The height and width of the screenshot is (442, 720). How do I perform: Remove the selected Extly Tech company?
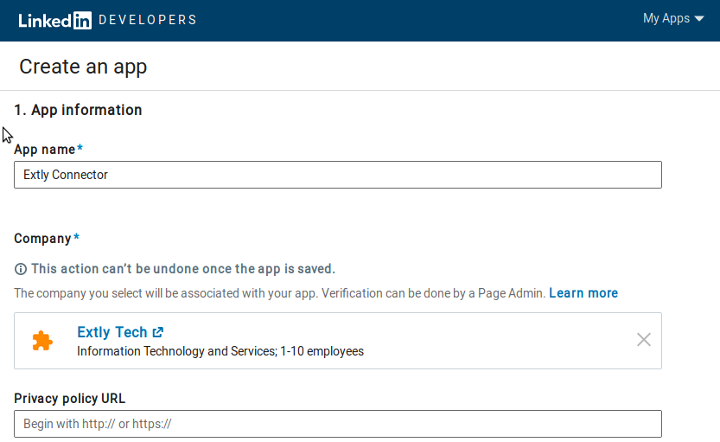click(x=644, y=340)
